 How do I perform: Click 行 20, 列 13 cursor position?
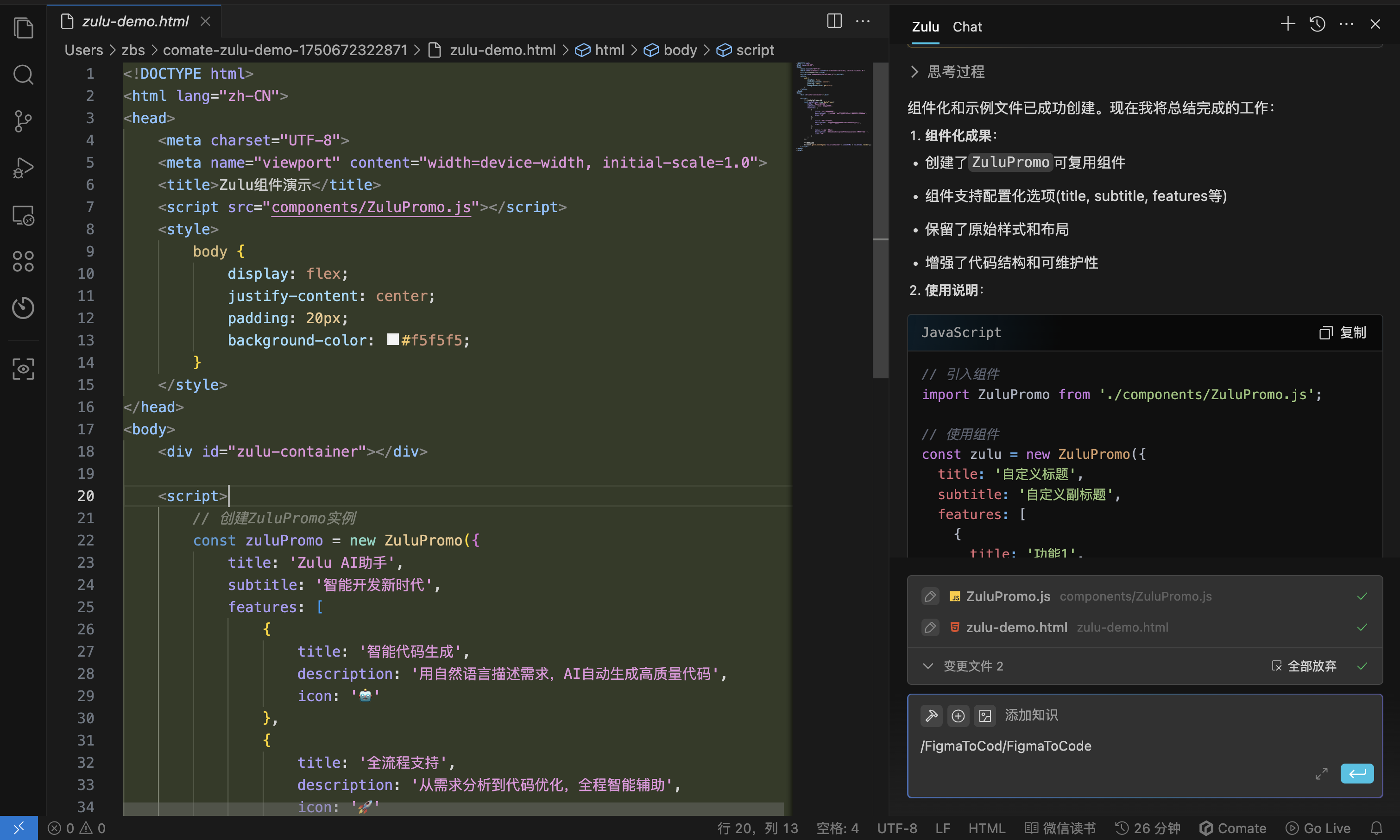(757, 828)
